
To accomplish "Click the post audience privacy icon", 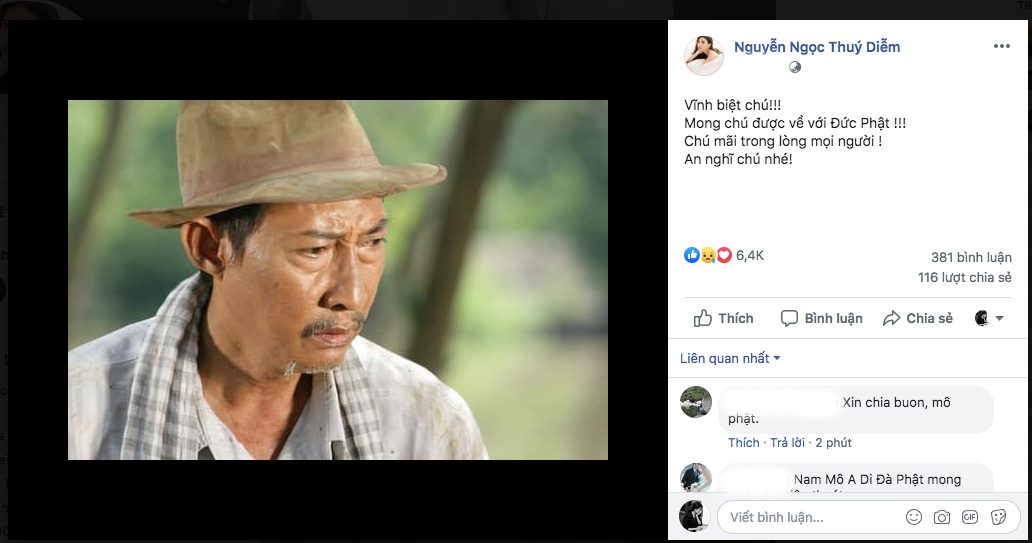I will coord(795,67).
